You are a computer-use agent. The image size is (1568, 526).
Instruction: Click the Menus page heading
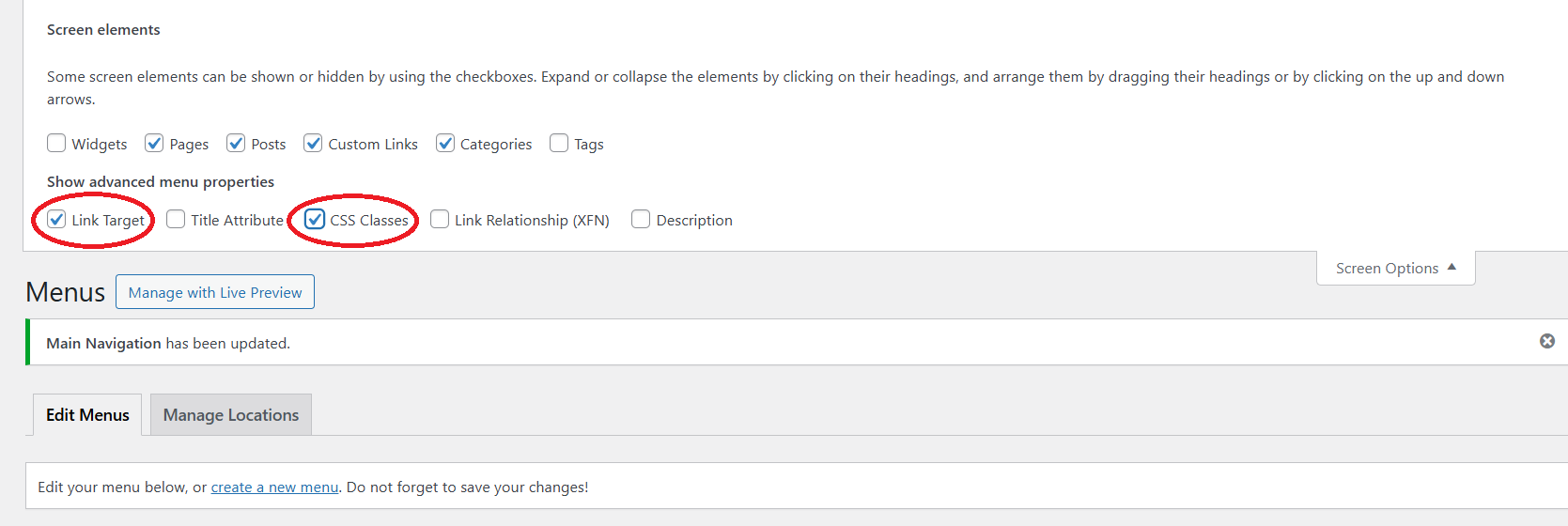66,292
